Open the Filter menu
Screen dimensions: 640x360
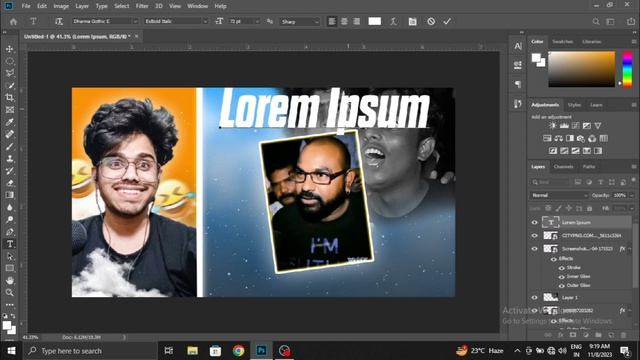[142, 6]
